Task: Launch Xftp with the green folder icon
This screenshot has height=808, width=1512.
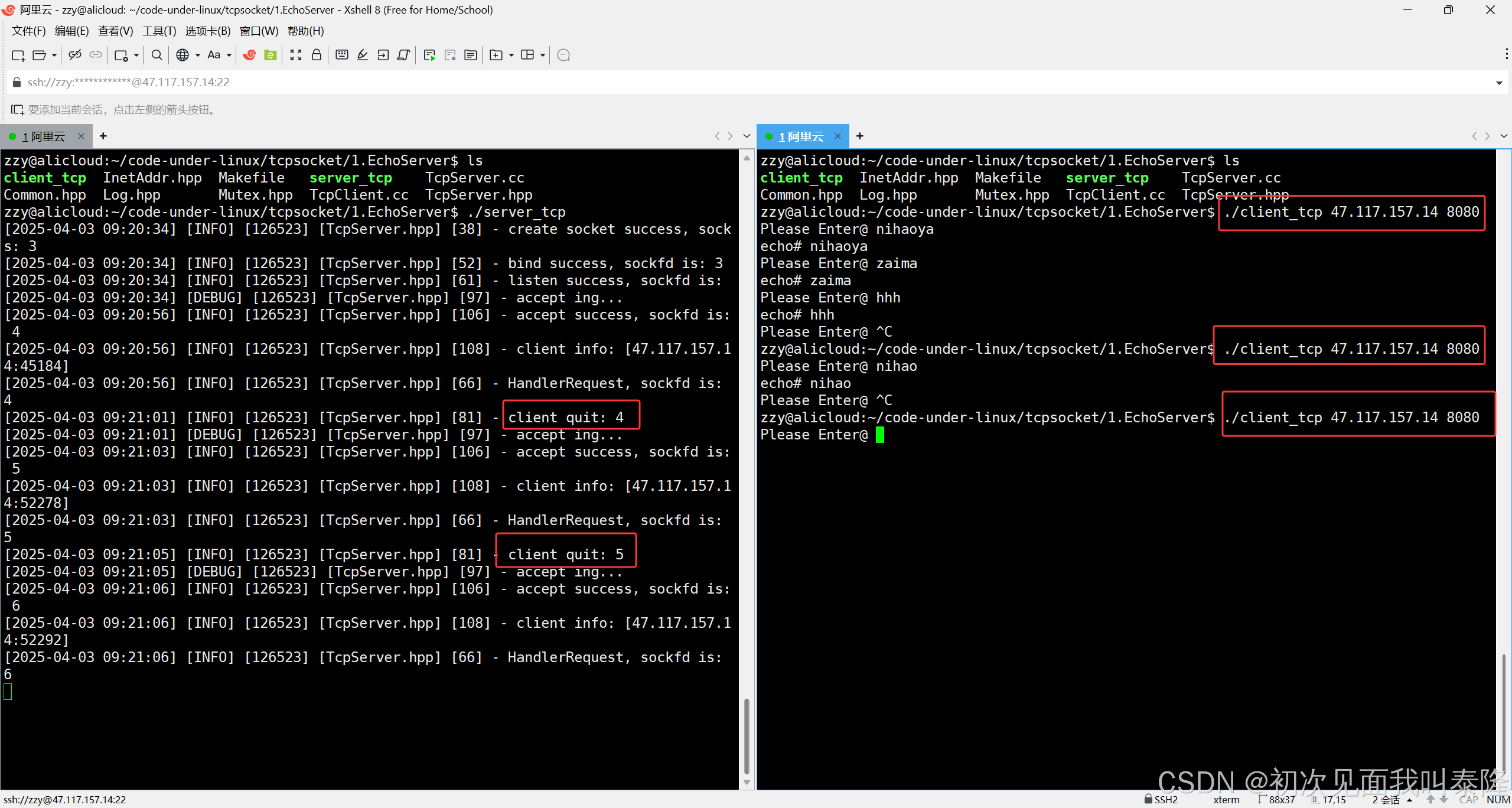Action: [271, 55]
